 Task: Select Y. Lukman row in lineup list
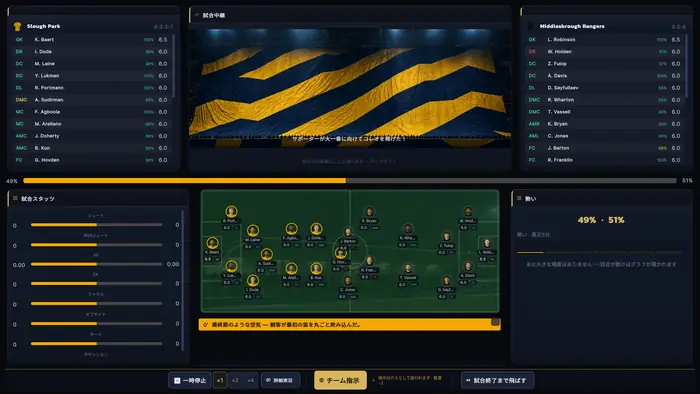point(92,75)
